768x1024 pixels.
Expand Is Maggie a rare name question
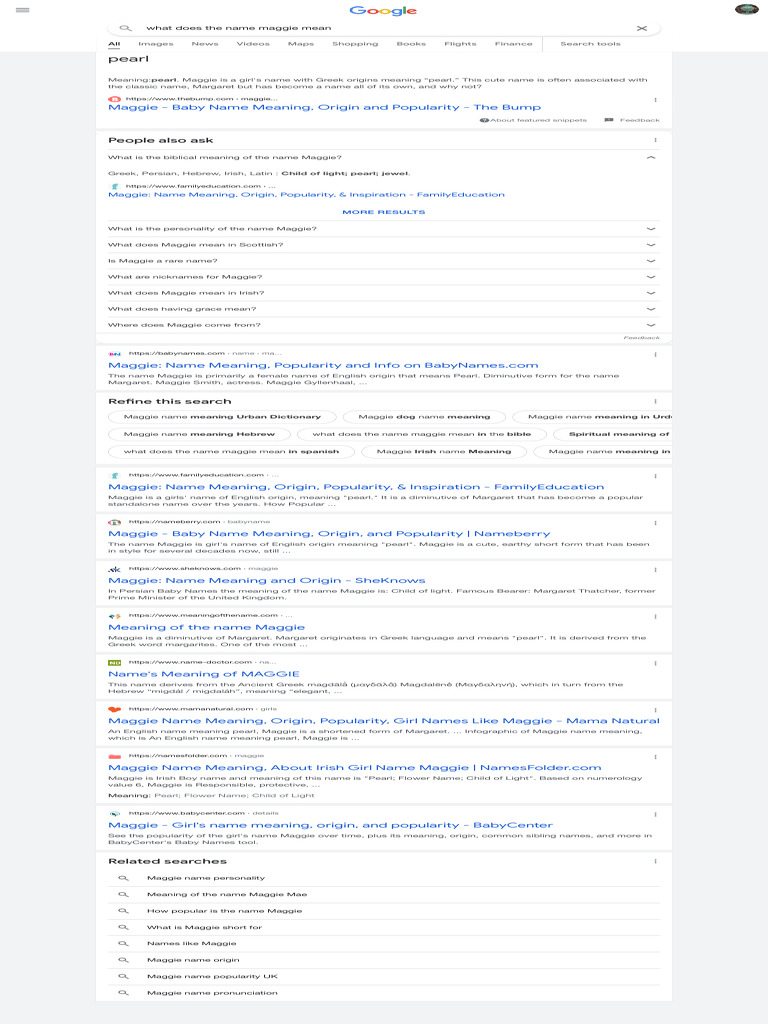pyautogui.click(x=384, y=261)
